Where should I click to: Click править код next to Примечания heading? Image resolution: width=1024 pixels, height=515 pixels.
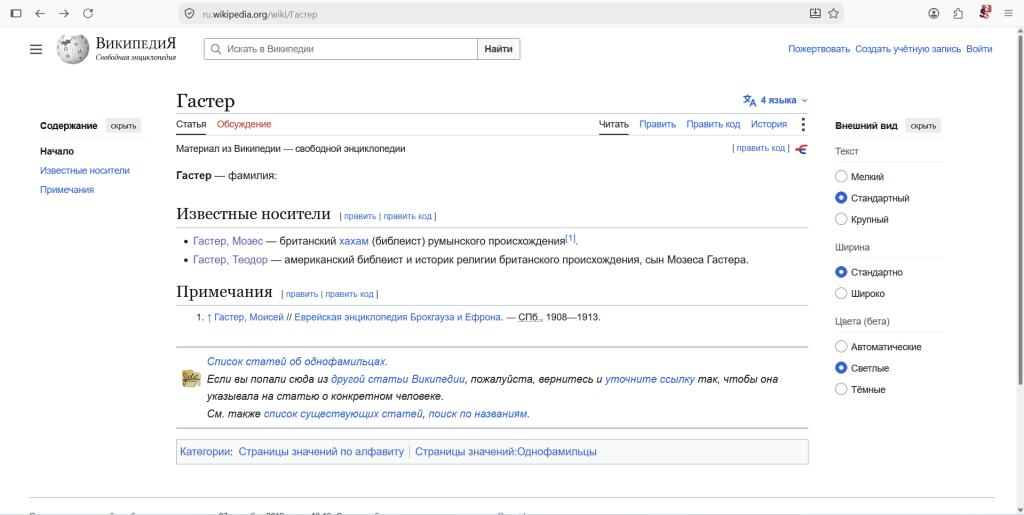(349, 294)
